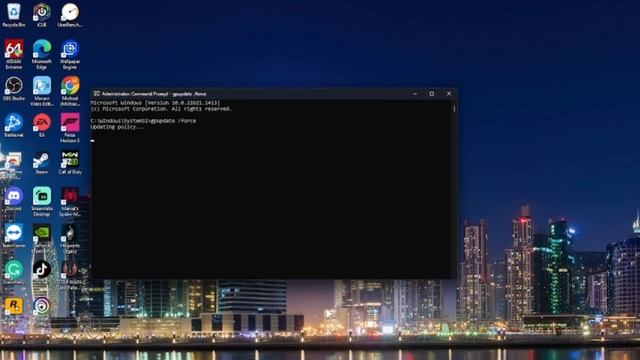Open the Google Chrome profile shortcut
This screenshot has width=640, height=360.
(x=70, y=91)
